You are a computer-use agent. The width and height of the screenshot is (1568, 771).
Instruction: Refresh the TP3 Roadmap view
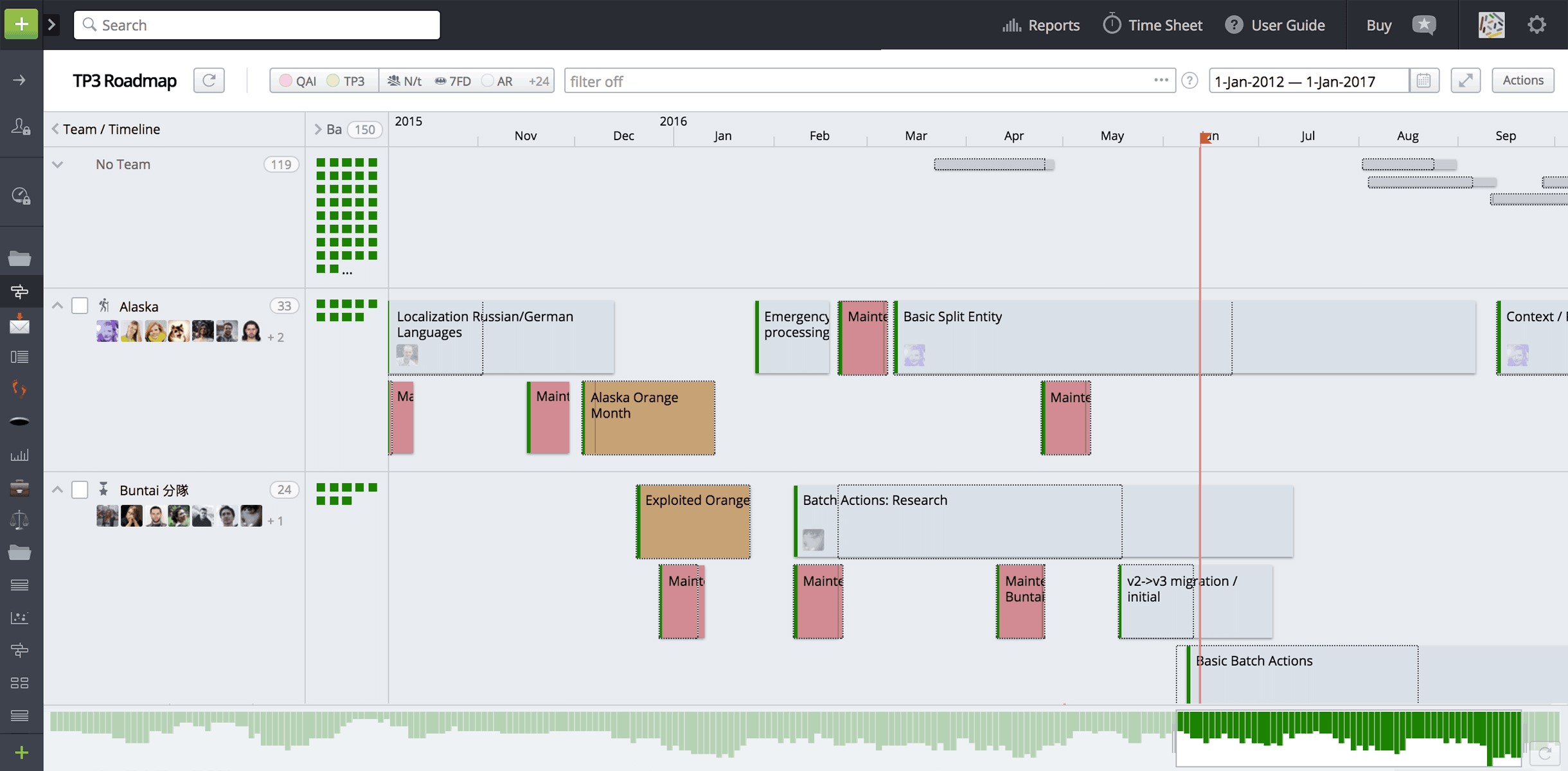(x=209, y=80)
